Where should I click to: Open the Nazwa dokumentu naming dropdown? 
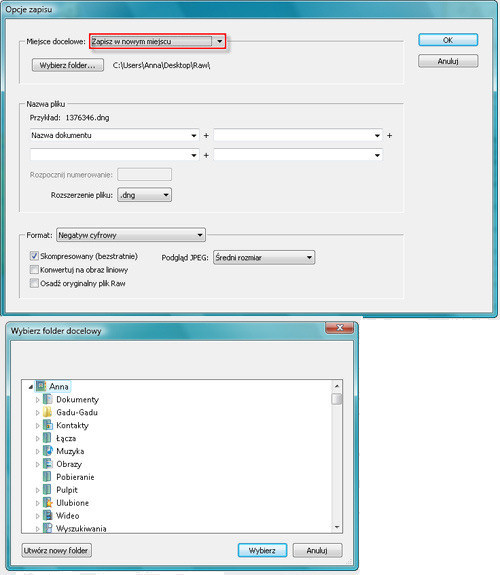point(114,135)
